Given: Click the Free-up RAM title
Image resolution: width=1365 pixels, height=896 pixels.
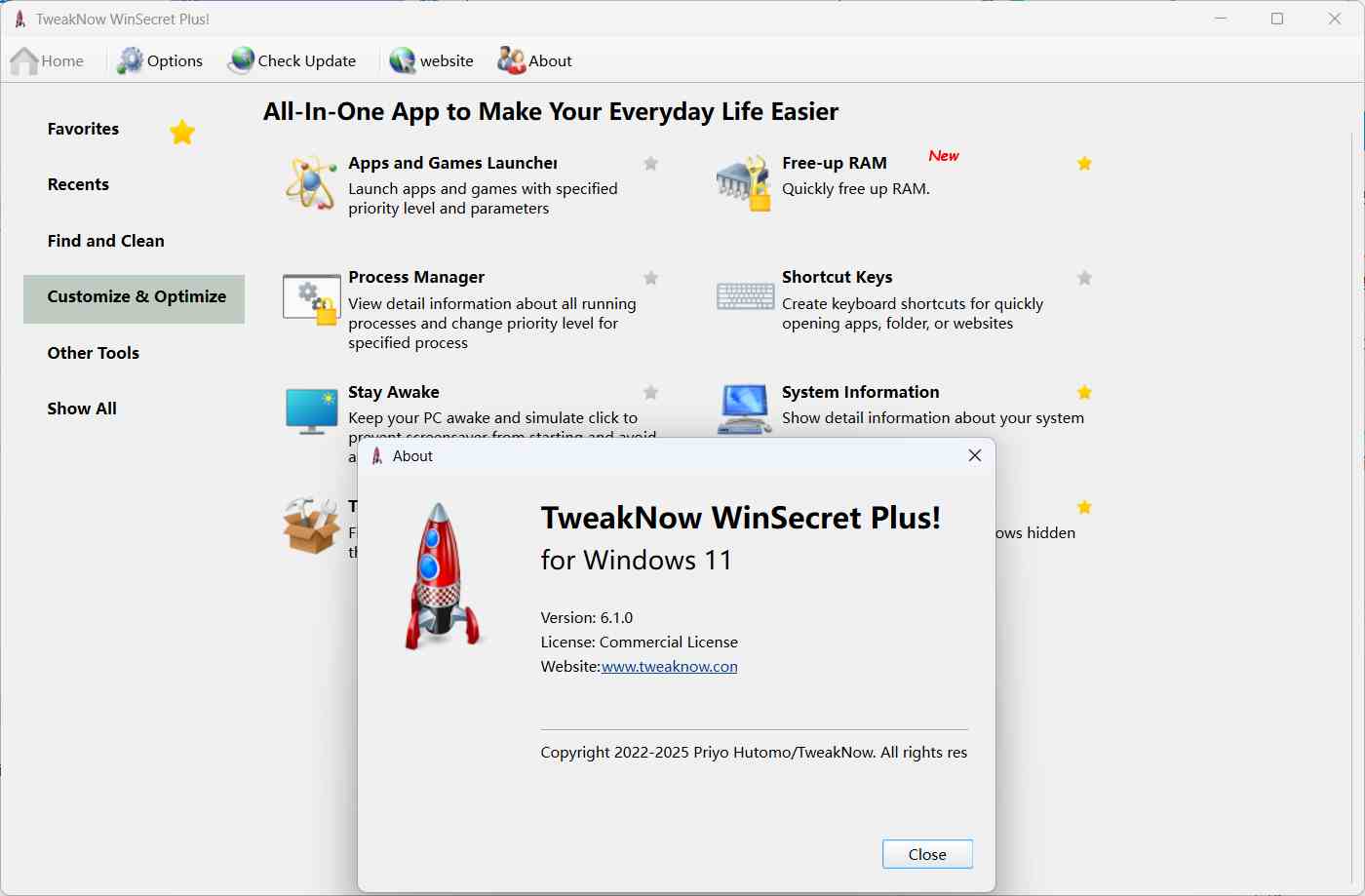Looking at the screenshot, I should [835, 163].
